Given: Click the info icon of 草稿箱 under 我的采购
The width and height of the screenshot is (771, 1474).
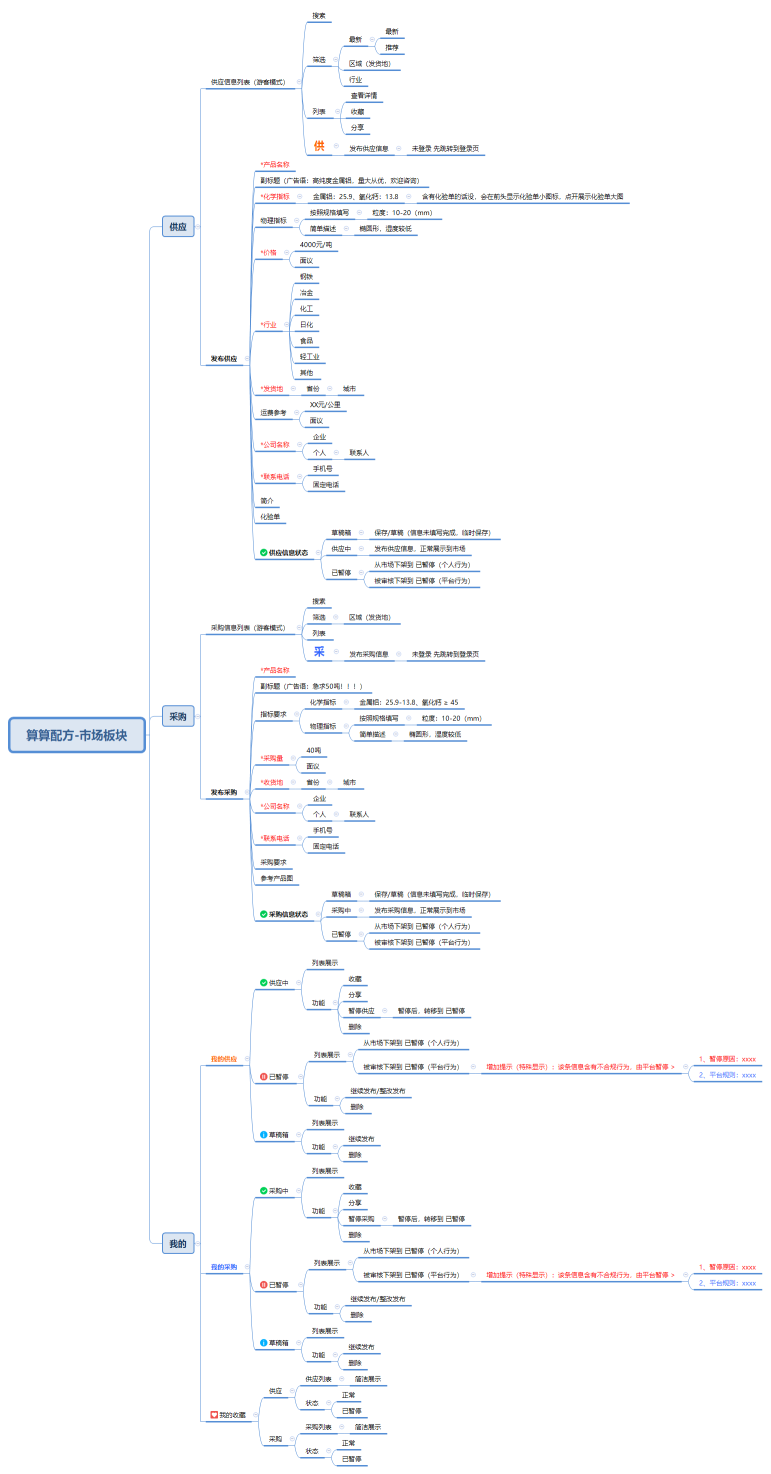Looking at the screenshot, I should point(264,1343).
